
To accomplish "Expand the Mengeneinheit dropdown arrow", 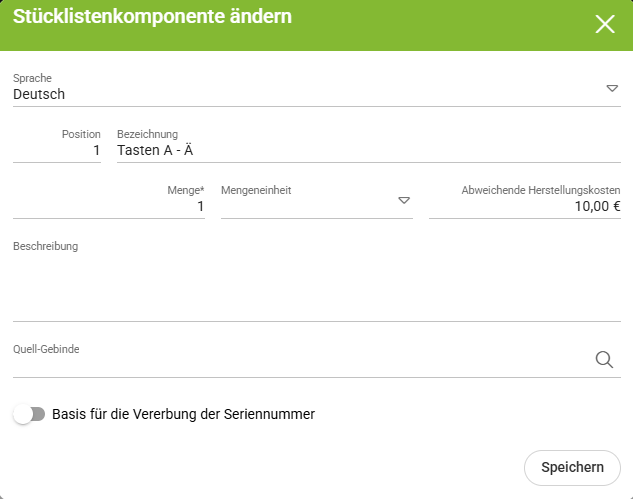I will (x=404, y=201).
